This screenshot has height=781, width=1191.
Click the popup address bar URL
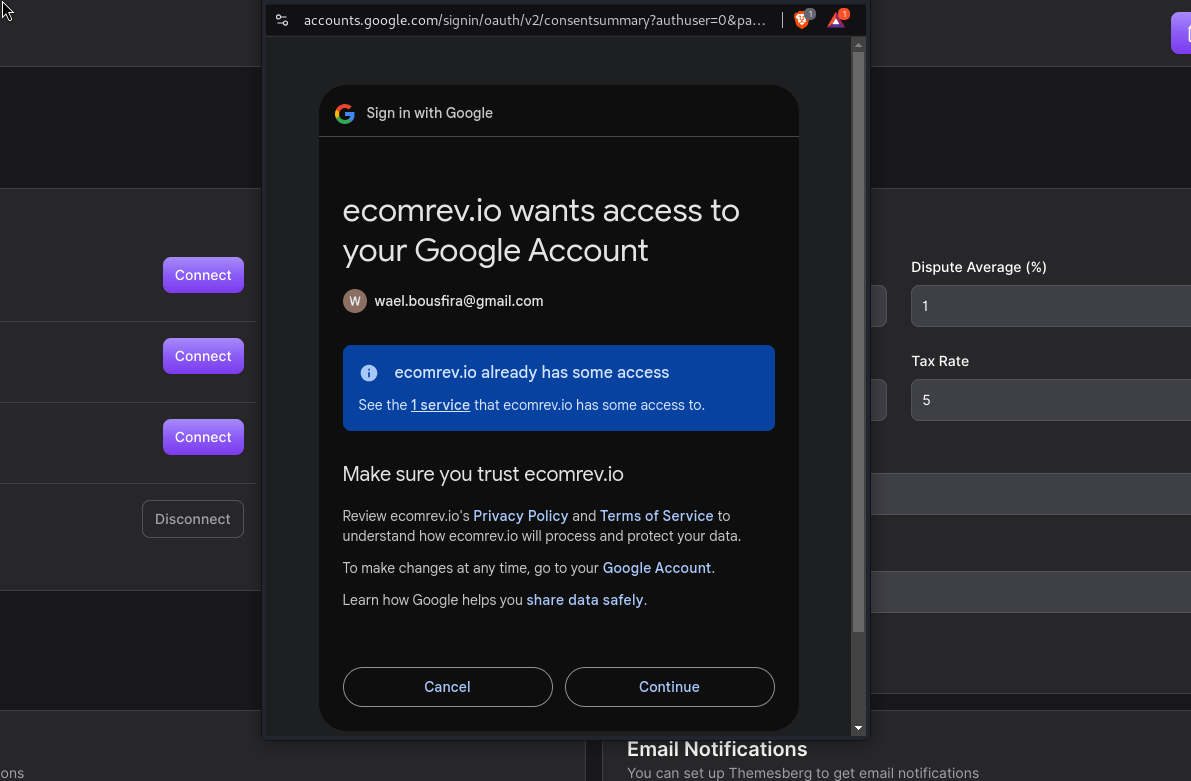coord(534,21)
